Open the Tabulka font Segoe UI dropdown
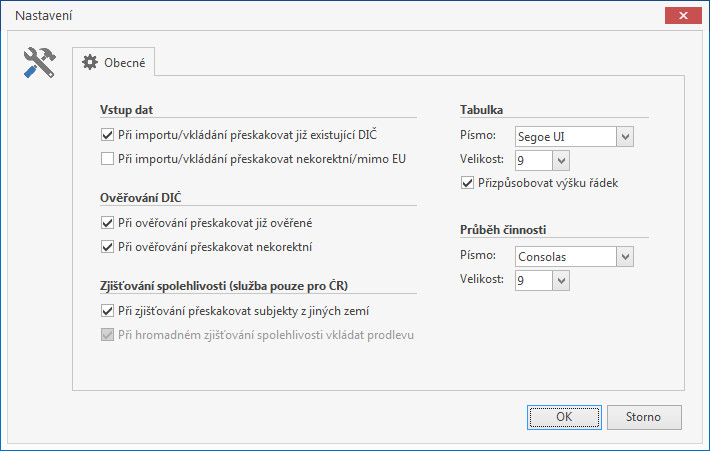 click(x=625, y=136)
